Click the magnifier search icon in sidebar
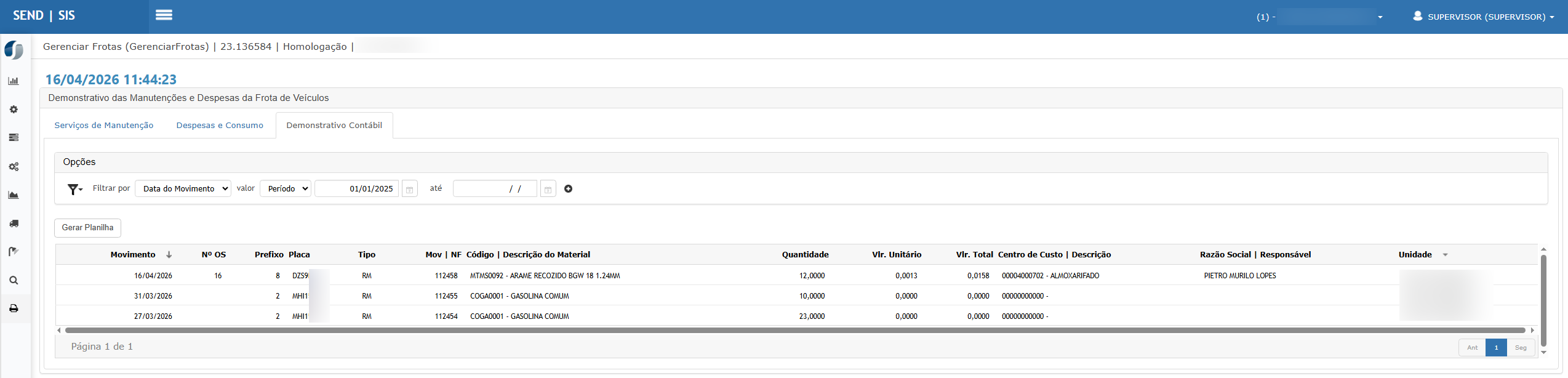 [14, 280]
